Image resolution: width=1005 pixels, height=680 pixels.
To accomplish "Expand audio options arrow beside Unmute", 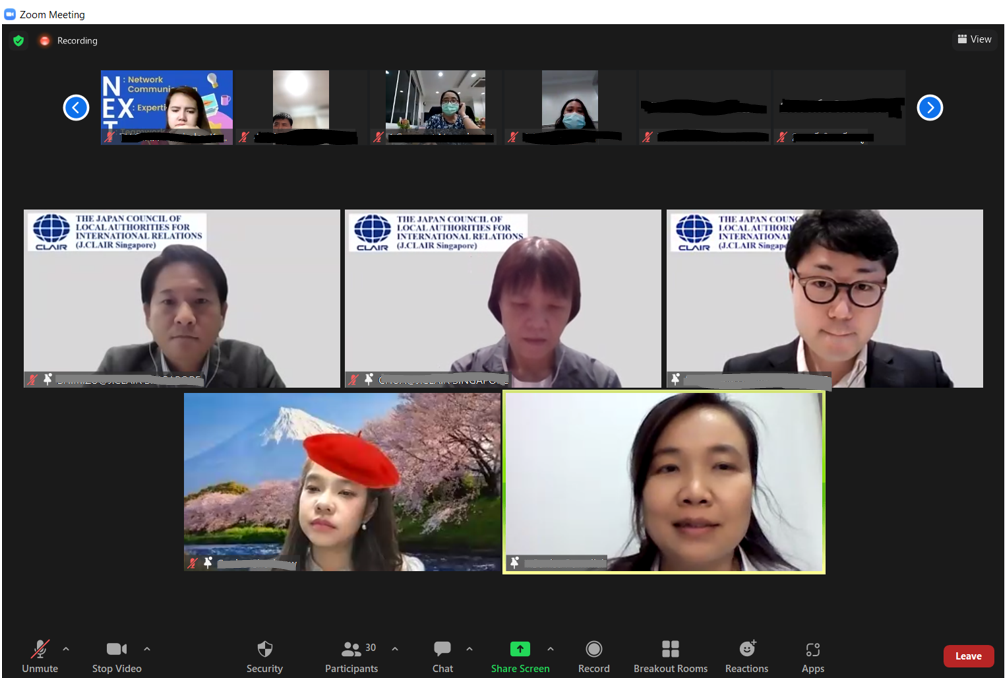I will [66, 648].
